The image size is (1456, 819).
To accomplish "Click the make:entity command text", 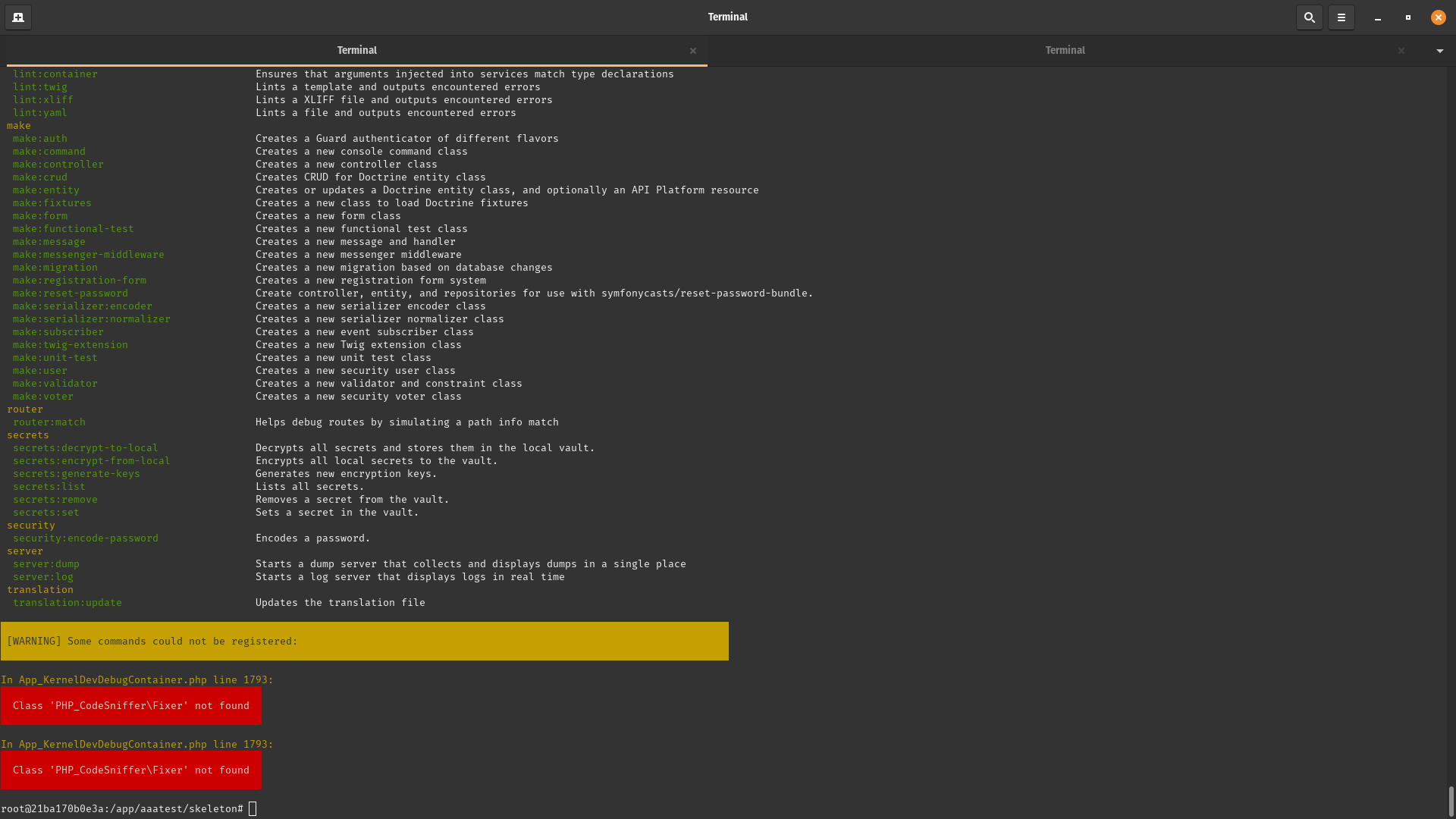I will [46, 190].
